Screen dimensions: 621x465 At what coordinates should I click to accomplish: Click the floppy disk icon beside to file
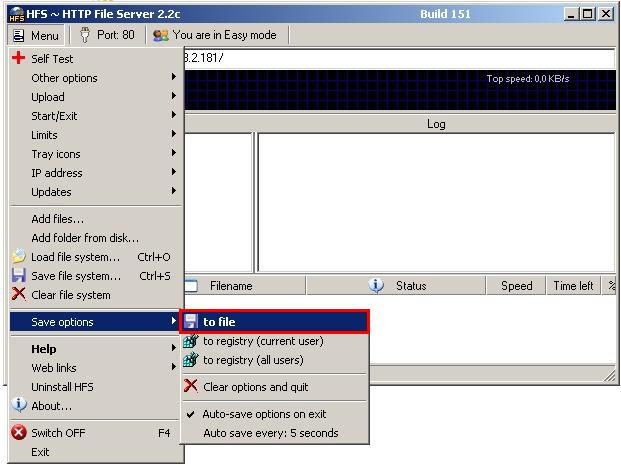coord(190,321)
